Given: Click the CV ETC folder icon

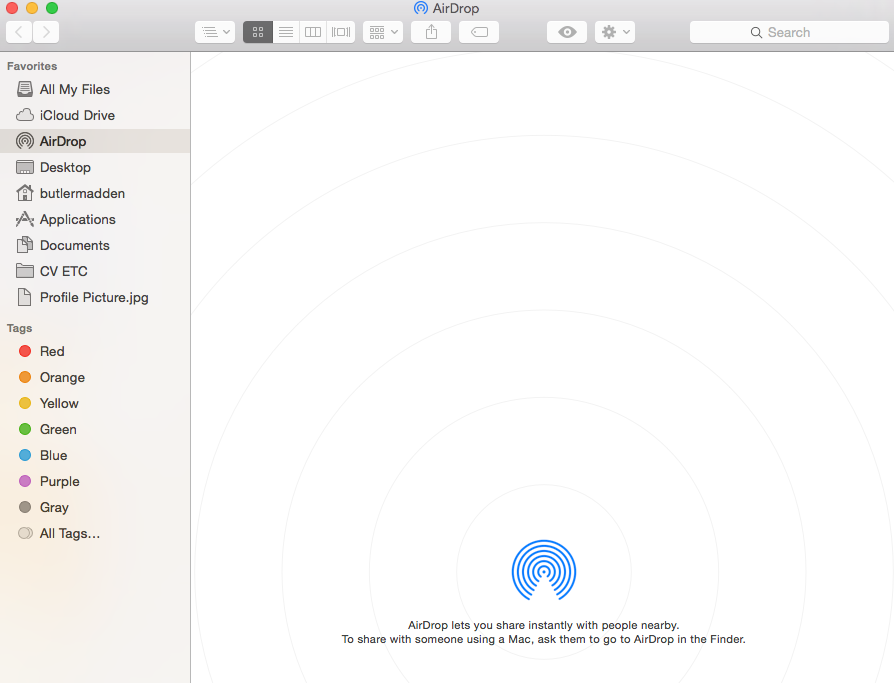Looking at the screenshot, I should click(x=25, y=270).
